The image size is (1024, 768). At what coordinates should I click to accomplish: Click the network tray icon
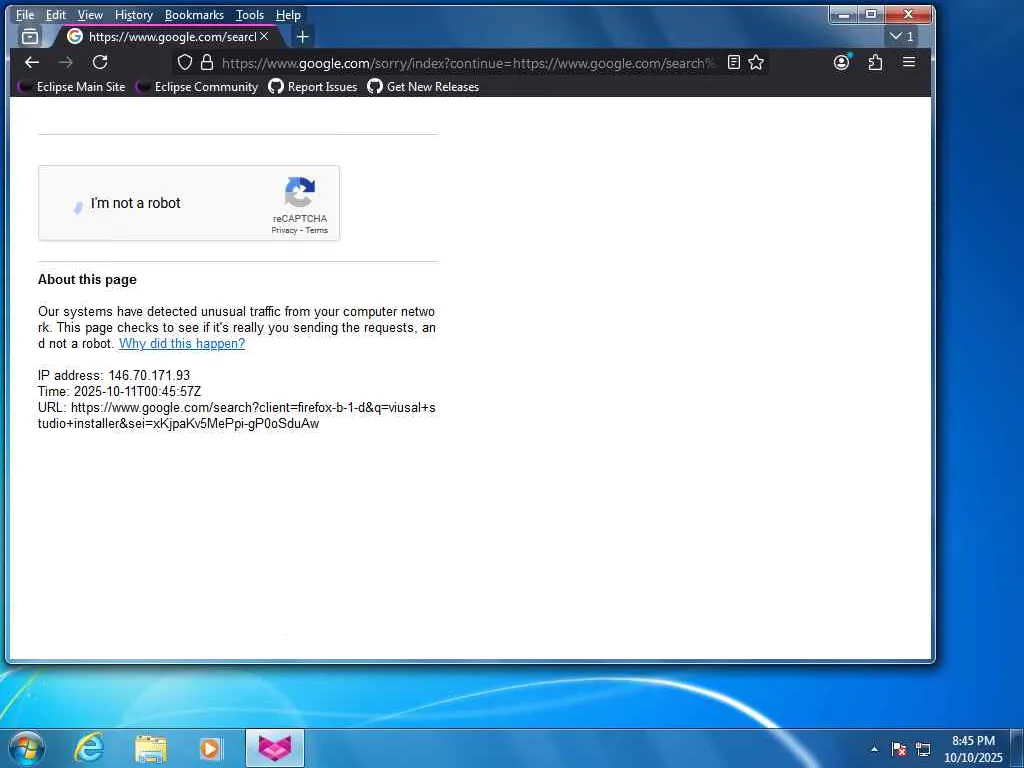(923, 749)
